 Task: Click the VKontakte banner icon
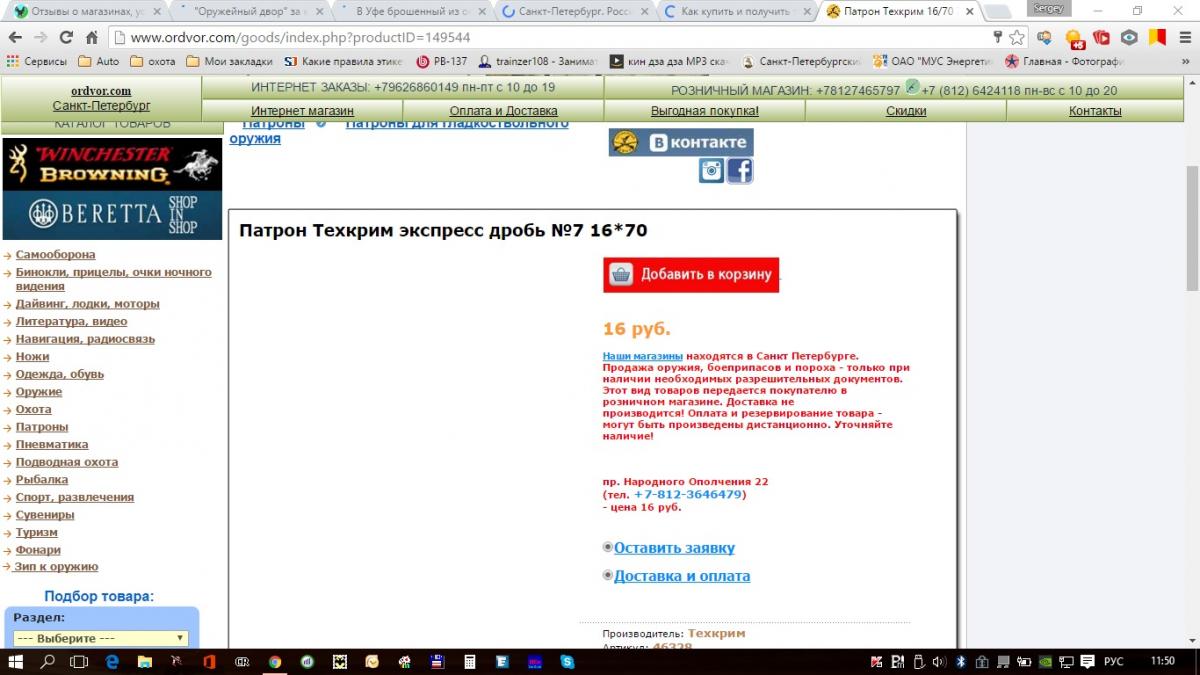681,142
